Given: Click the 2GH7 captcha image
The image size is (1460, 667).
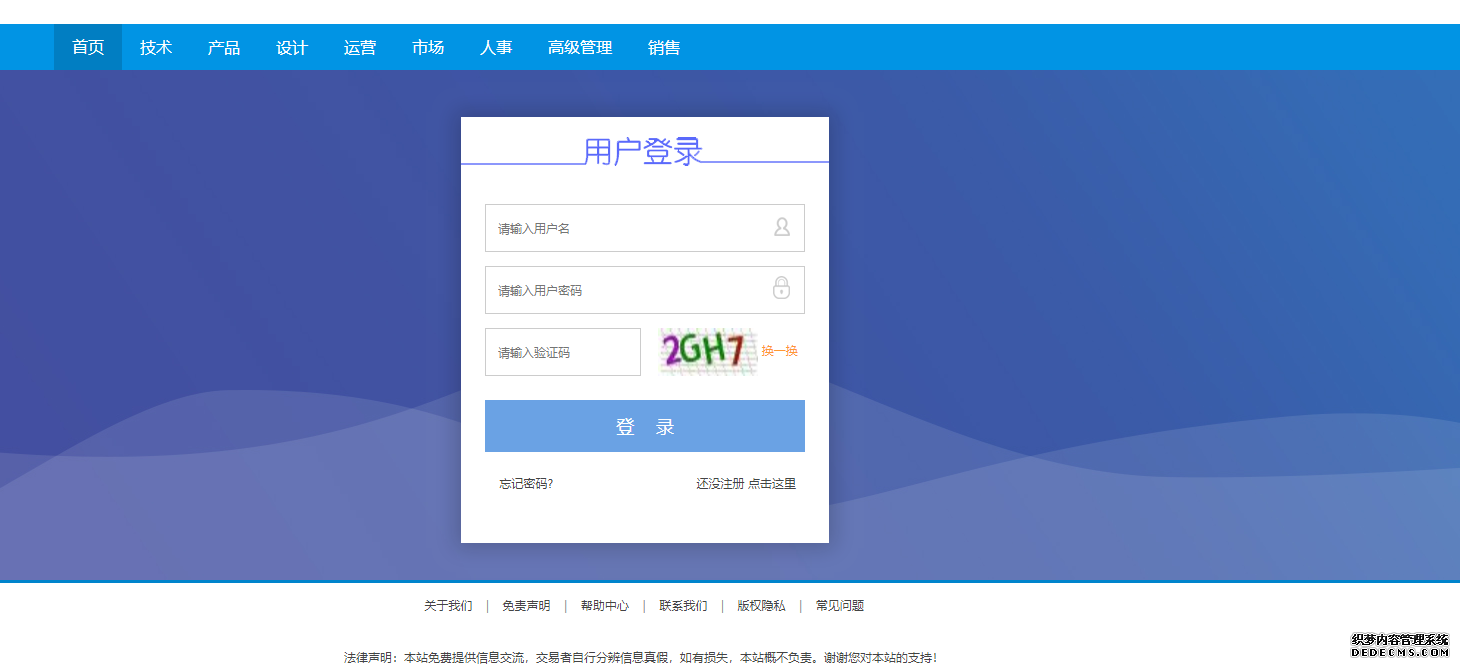Looking at the screenshot, I should coord(706,351).
